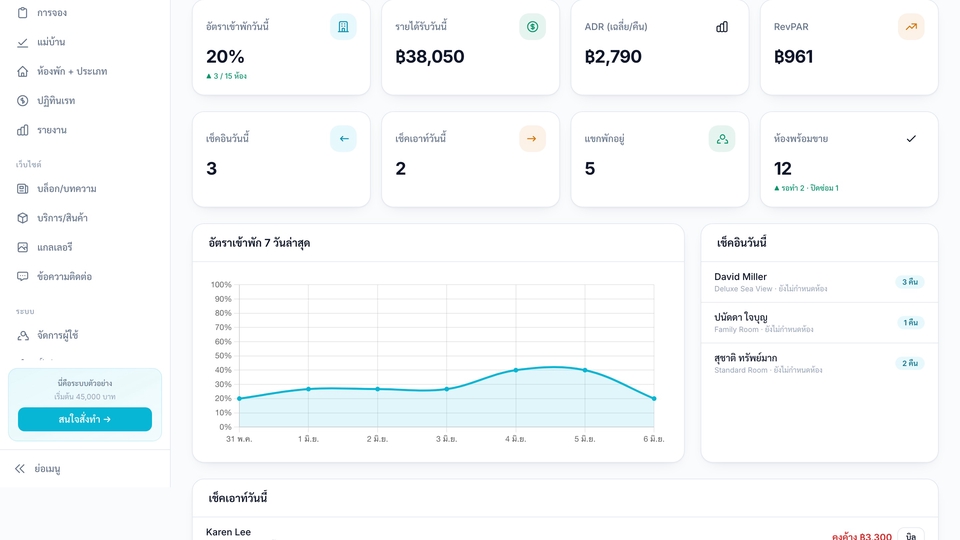Viewport: 960px width, 540px height.
Task: Select the rooms (ห้องพัก + ประเภท) home icon
Action: [x=23, y=71]
